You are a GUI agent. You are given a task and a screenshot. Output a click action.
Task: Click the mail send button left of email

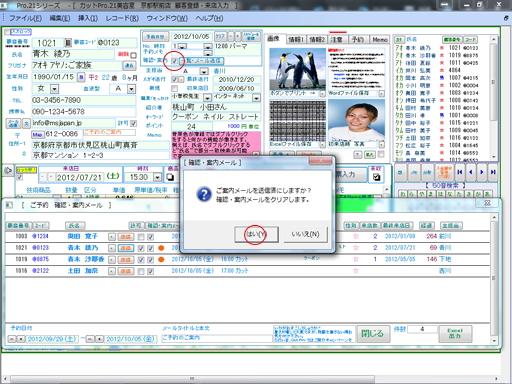coord(13,123)
